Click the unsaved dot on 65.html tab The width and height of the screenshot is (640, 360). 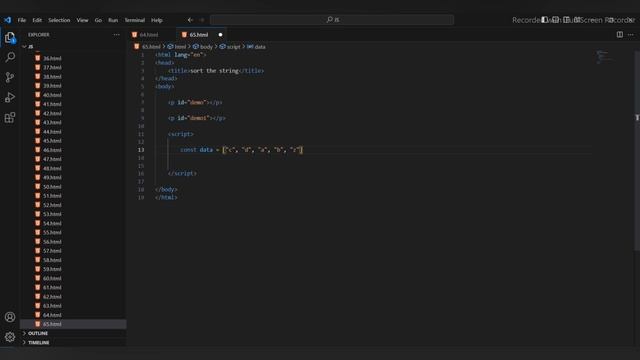coord(220,35)
